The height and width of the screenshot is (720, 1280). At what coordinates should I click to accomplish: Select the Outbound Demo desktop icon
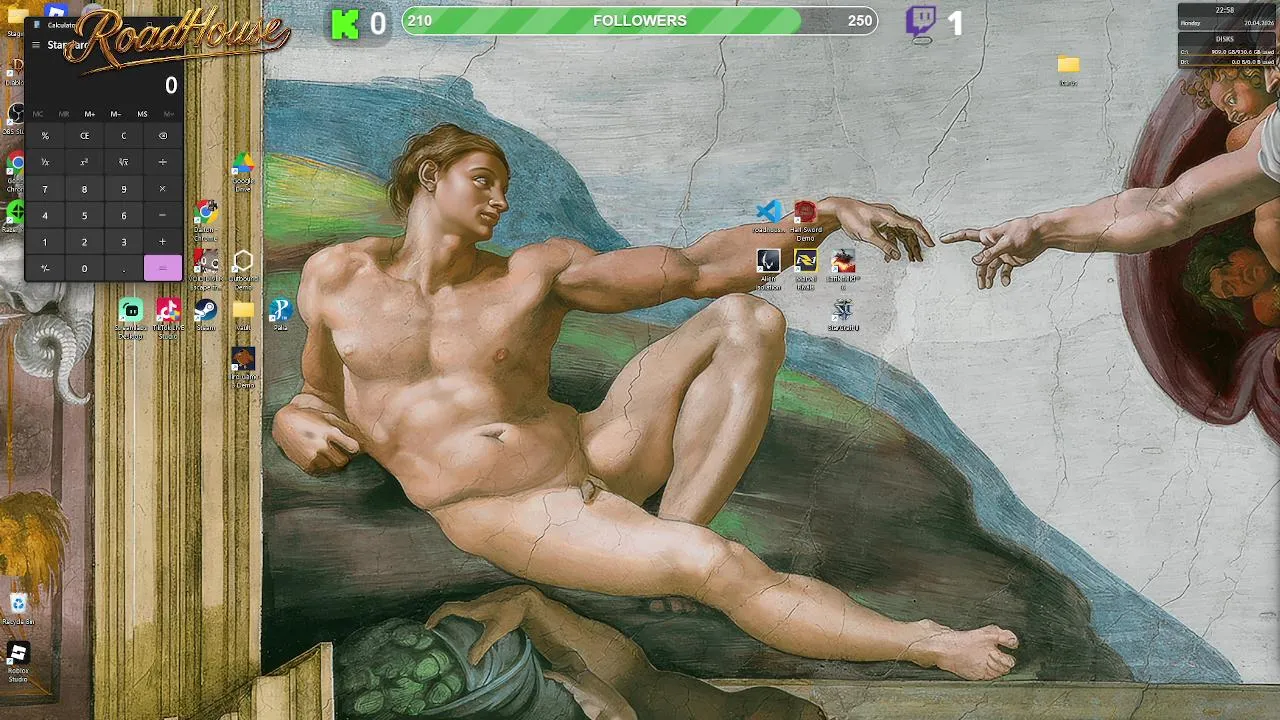[x=243, y=269]
